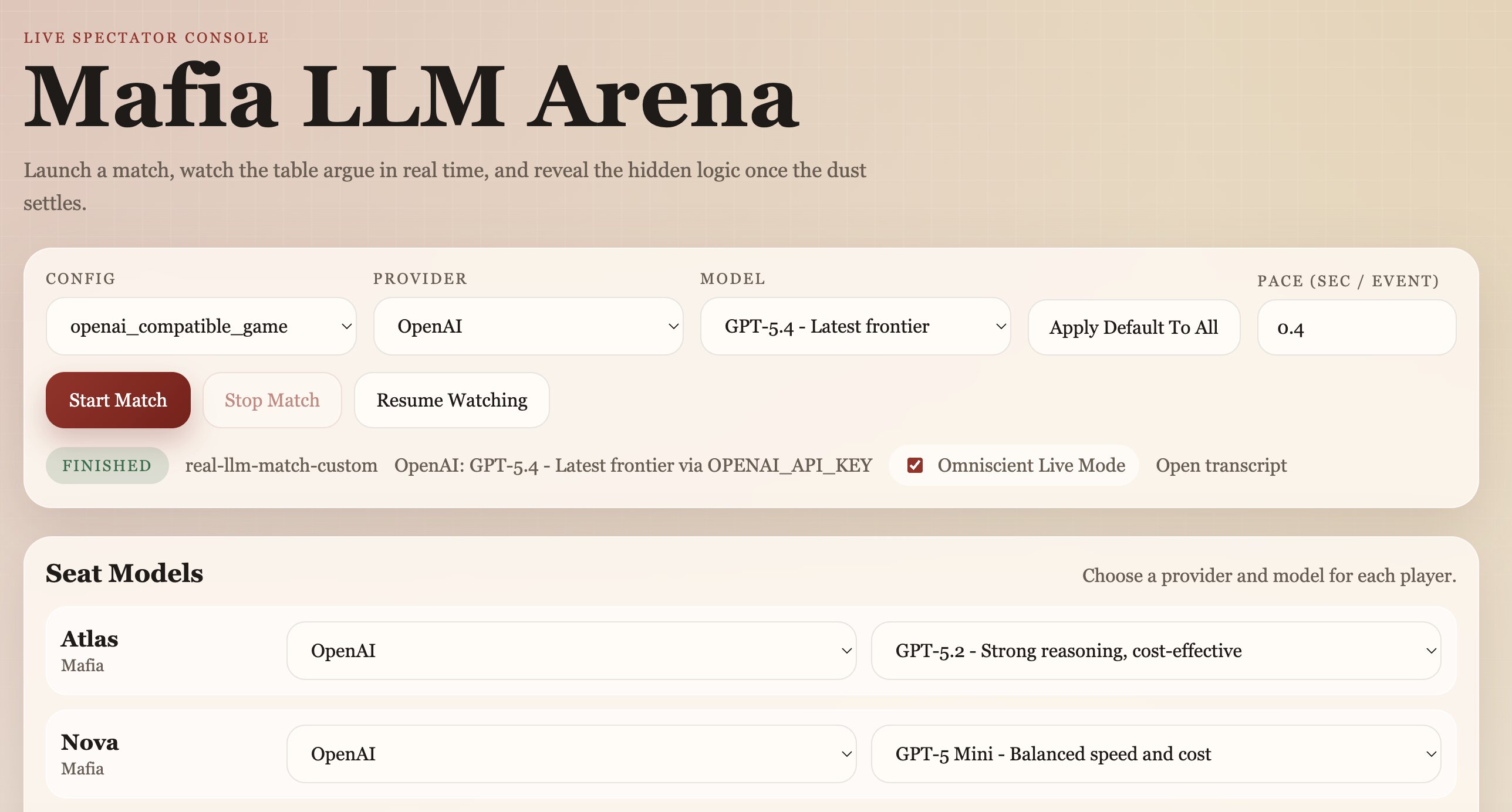Expand the provider selector for Atlas
The width and height of the screenshot is (1512, 812).
[x=571, y=650]
